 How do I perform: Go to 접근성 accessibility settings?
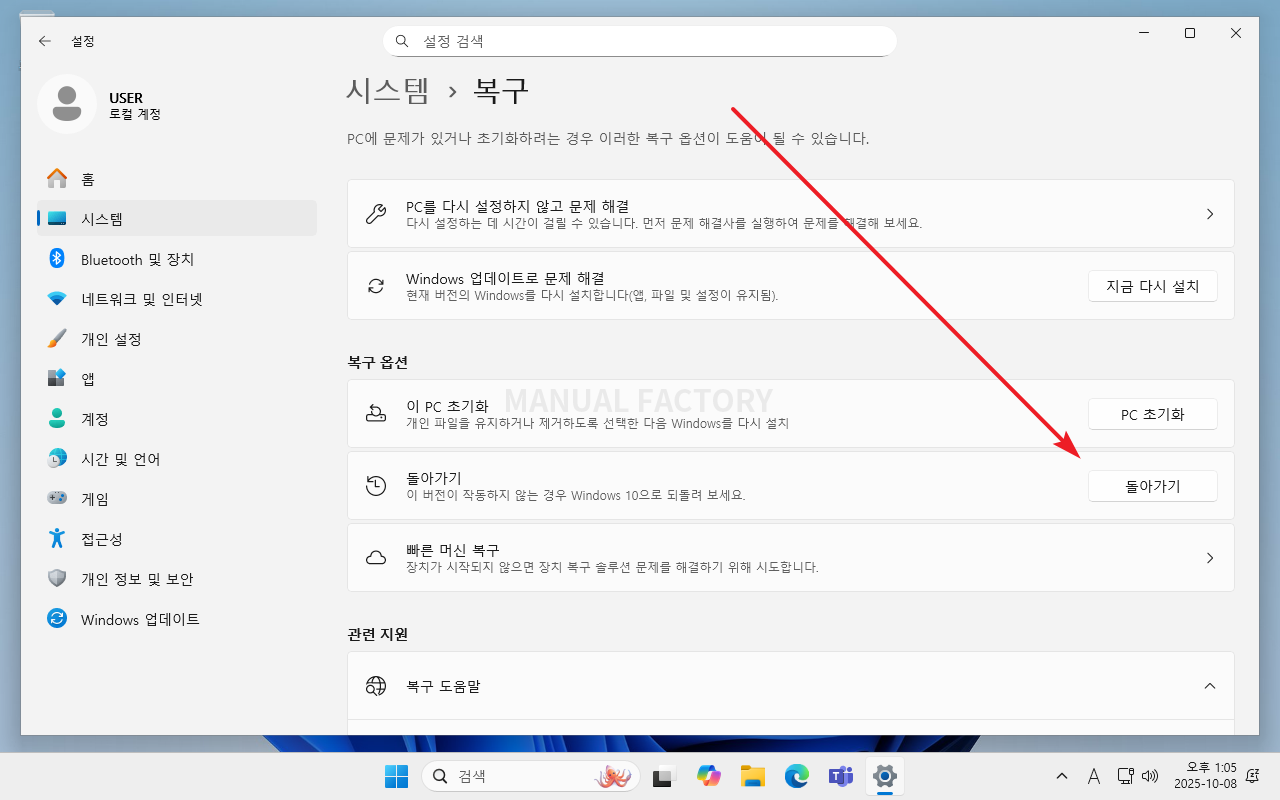pos(101,539)
